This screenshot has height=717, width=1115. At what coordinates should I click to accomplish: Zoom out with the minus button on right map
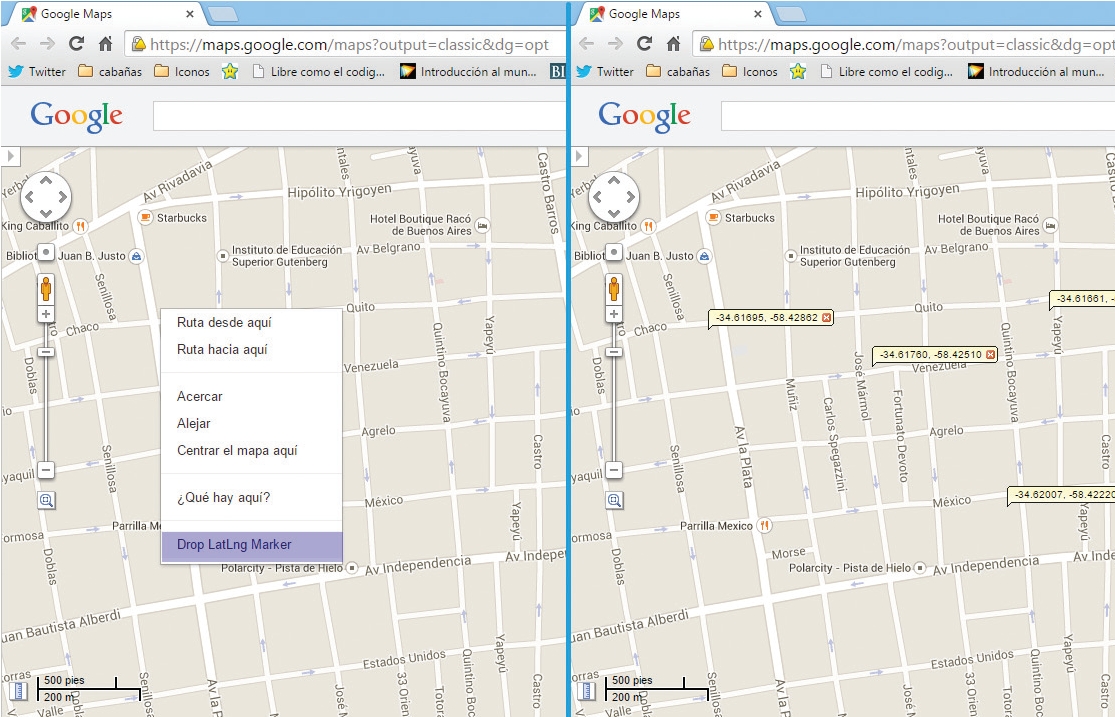point(614,470)
